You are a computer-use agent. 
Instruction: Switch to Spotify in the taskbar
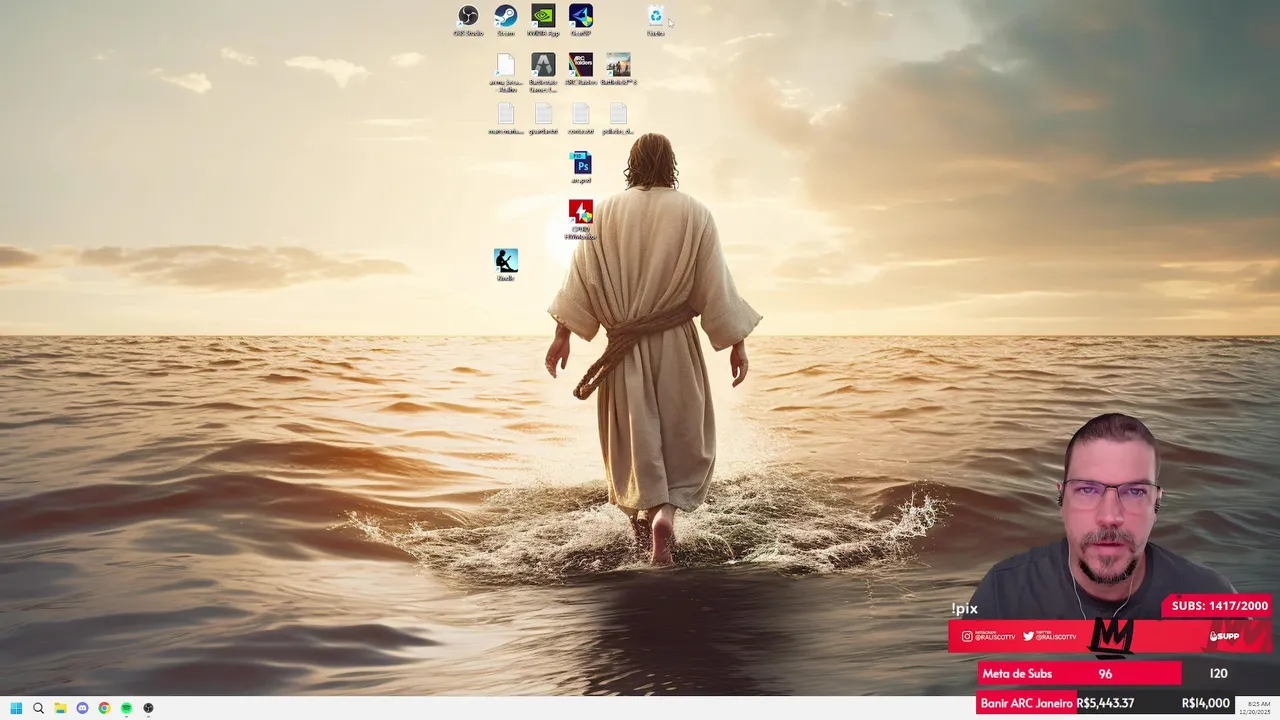tap(126, 708)
